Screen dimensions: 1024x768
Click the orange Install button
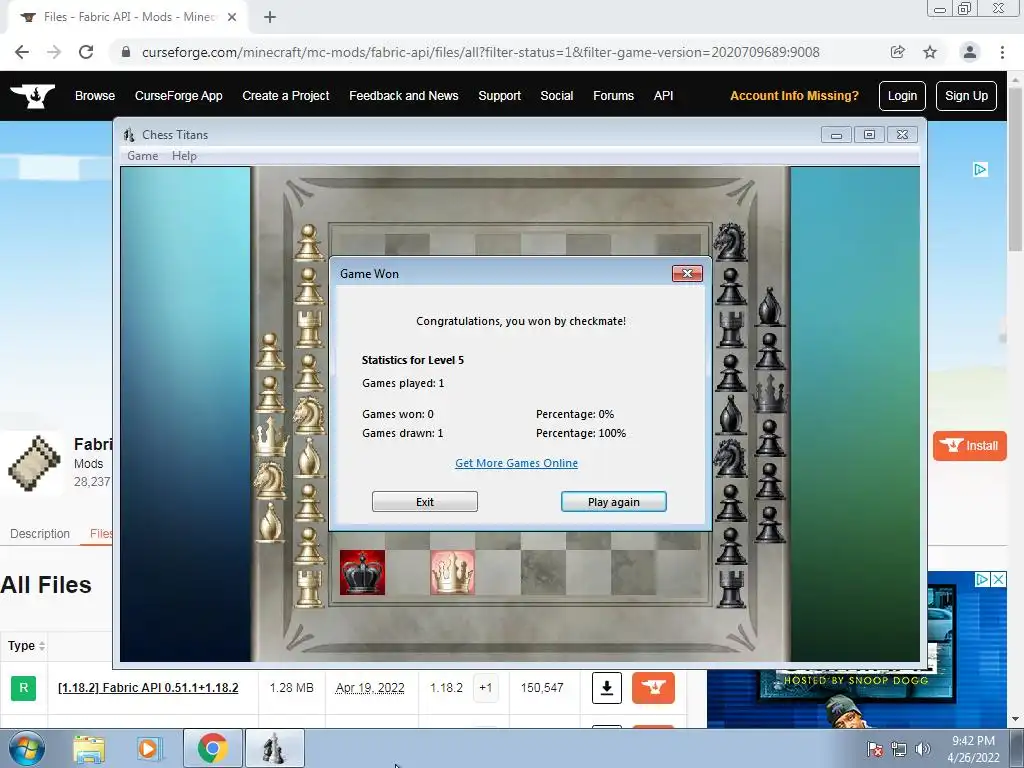[x=969, y=446]
